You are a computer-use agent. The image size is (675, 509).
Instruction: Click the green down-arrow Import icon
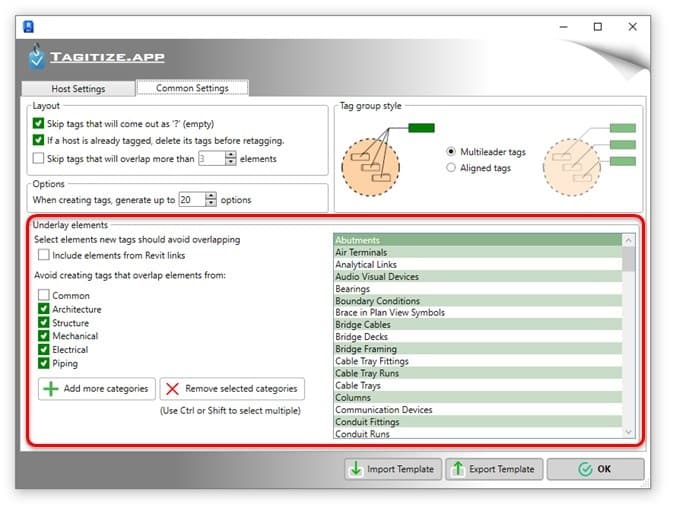pos(356,469)
